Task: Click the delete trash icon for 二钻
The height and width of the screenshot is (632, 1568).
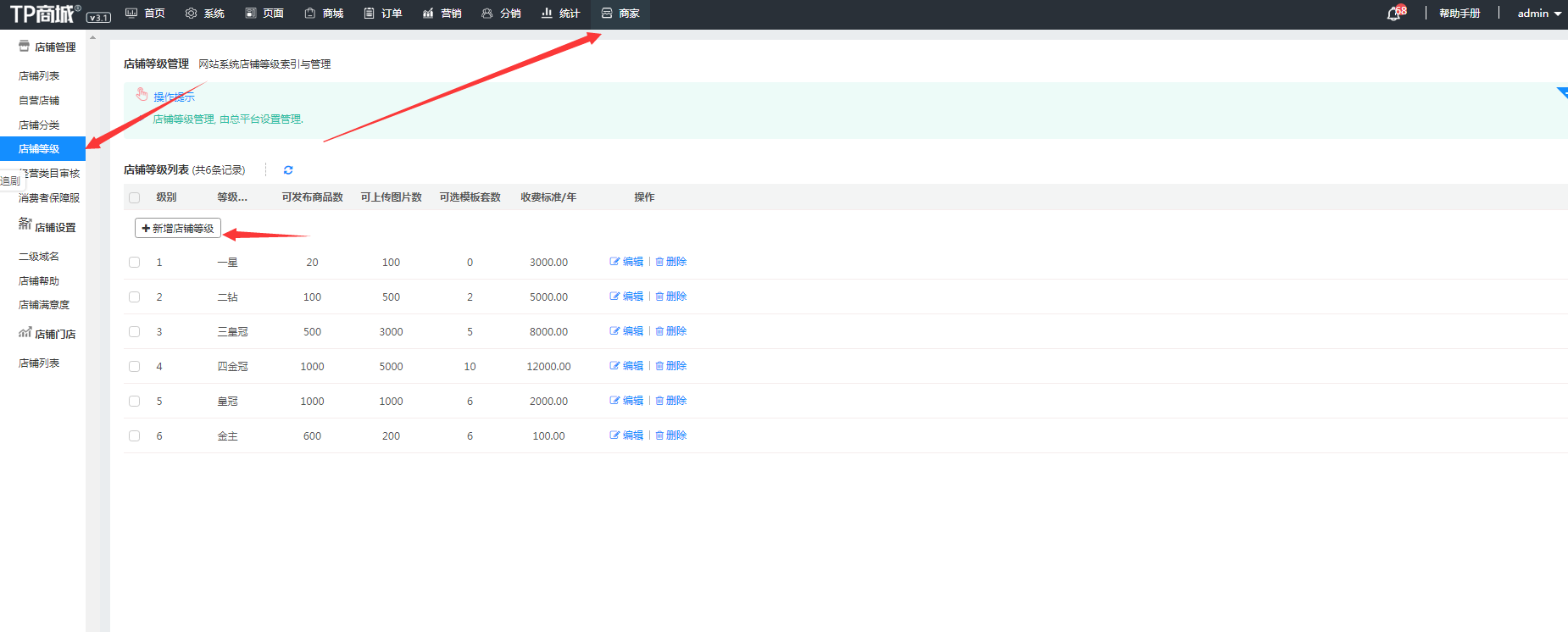Action: click(659, 297)
